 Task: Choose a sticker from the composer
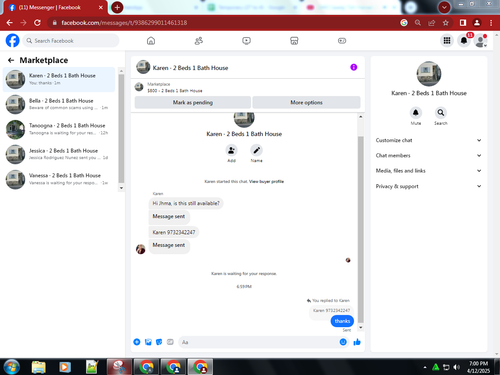click(159, 342)
